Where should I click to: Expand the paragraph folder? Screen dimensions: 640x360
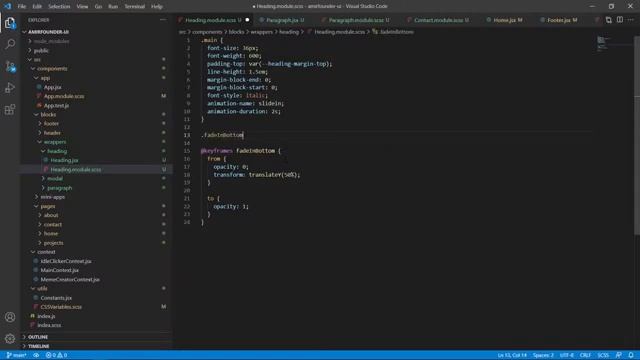(x=59, y=188)
